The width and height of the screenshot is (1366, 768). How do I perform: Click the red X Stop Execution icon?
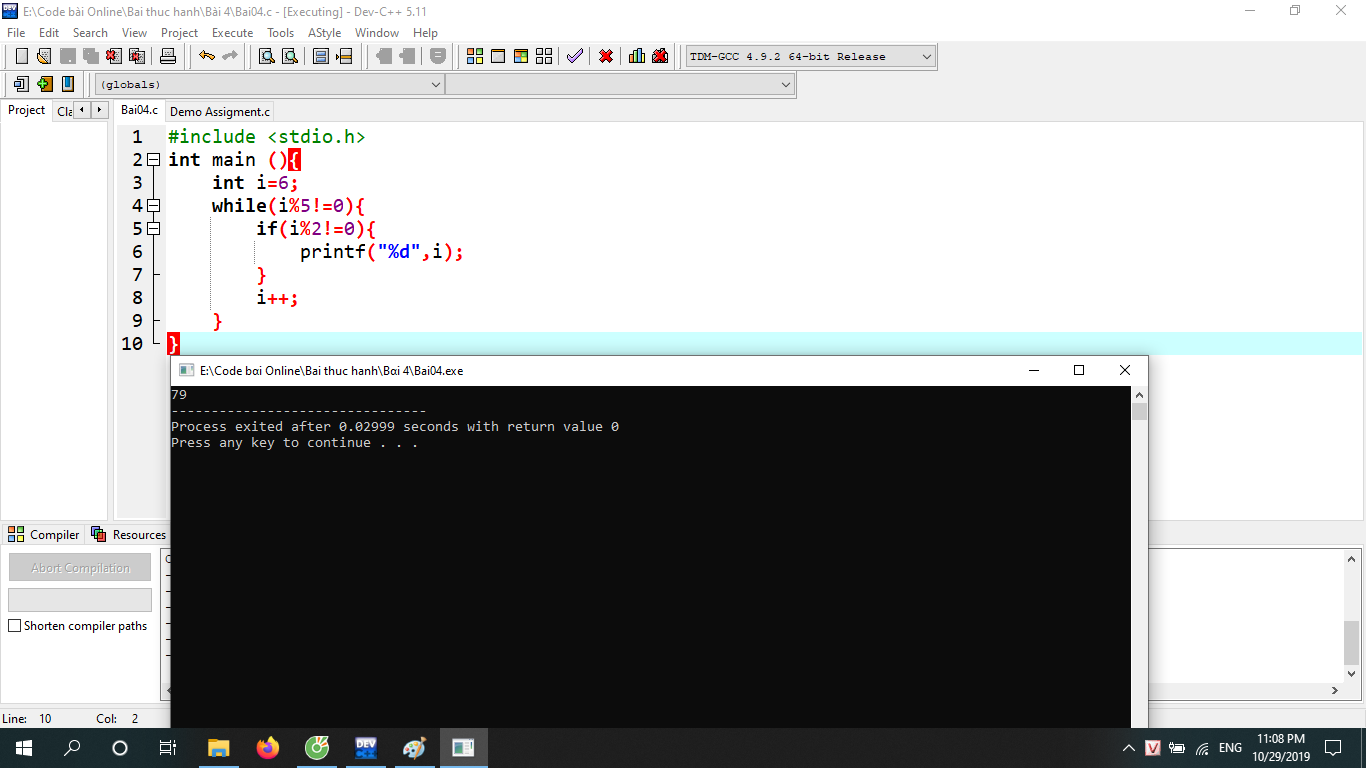click(606, 56)
